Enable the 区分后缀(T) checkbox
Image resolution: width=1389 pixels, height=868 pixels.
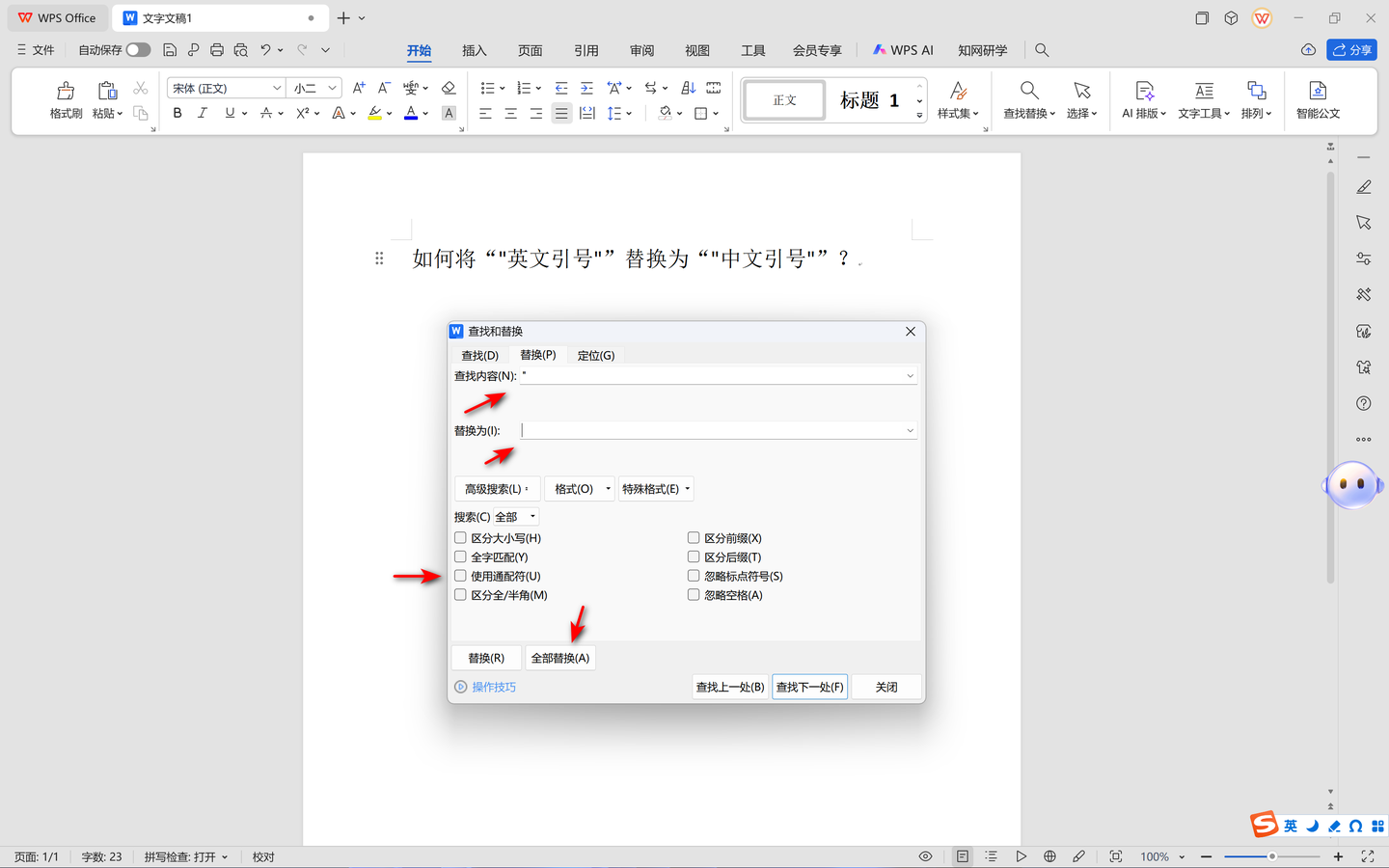(694, 557)
